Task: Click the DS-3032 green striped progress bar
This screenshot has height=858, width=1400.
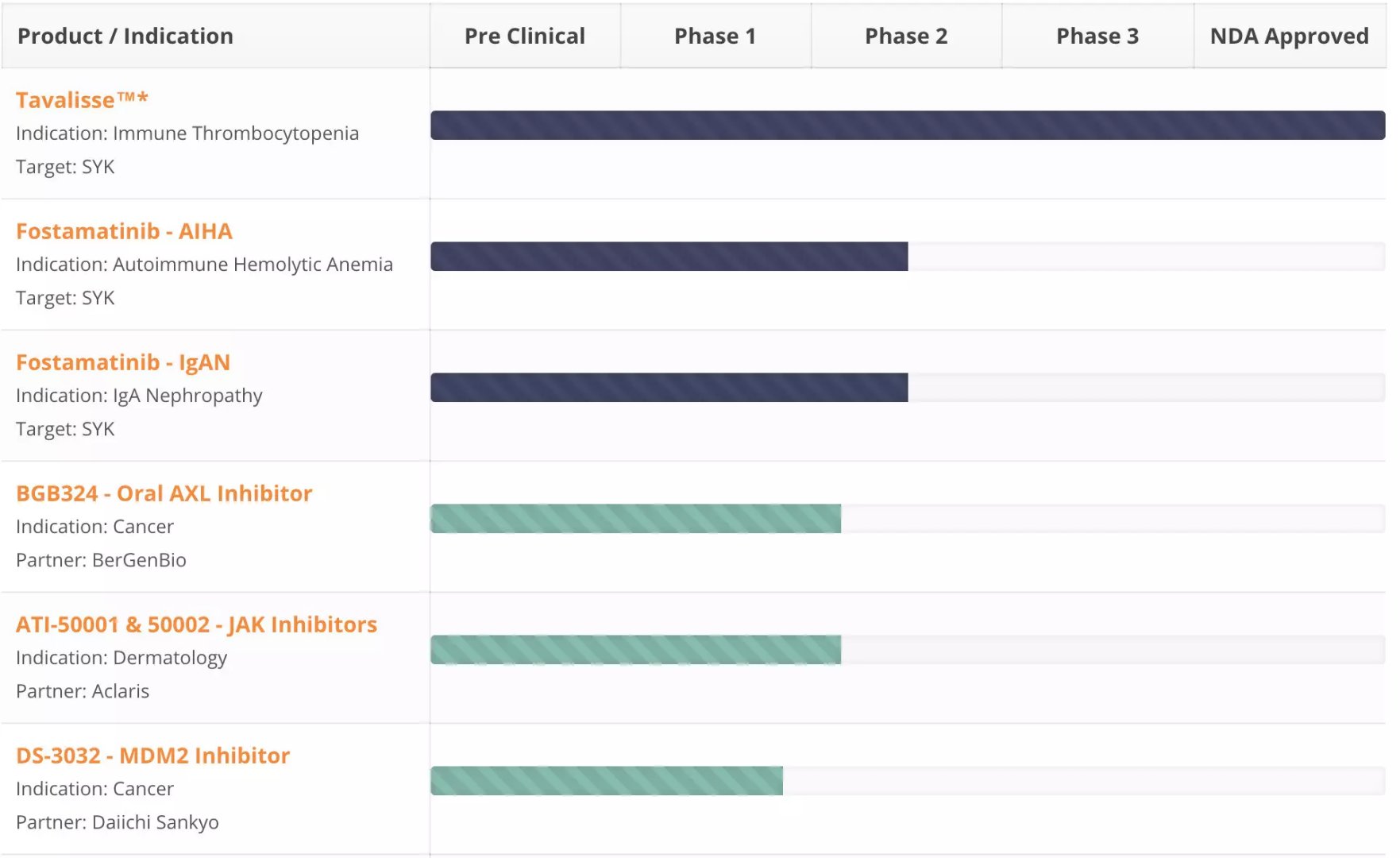Action: (x=607, y=781)
